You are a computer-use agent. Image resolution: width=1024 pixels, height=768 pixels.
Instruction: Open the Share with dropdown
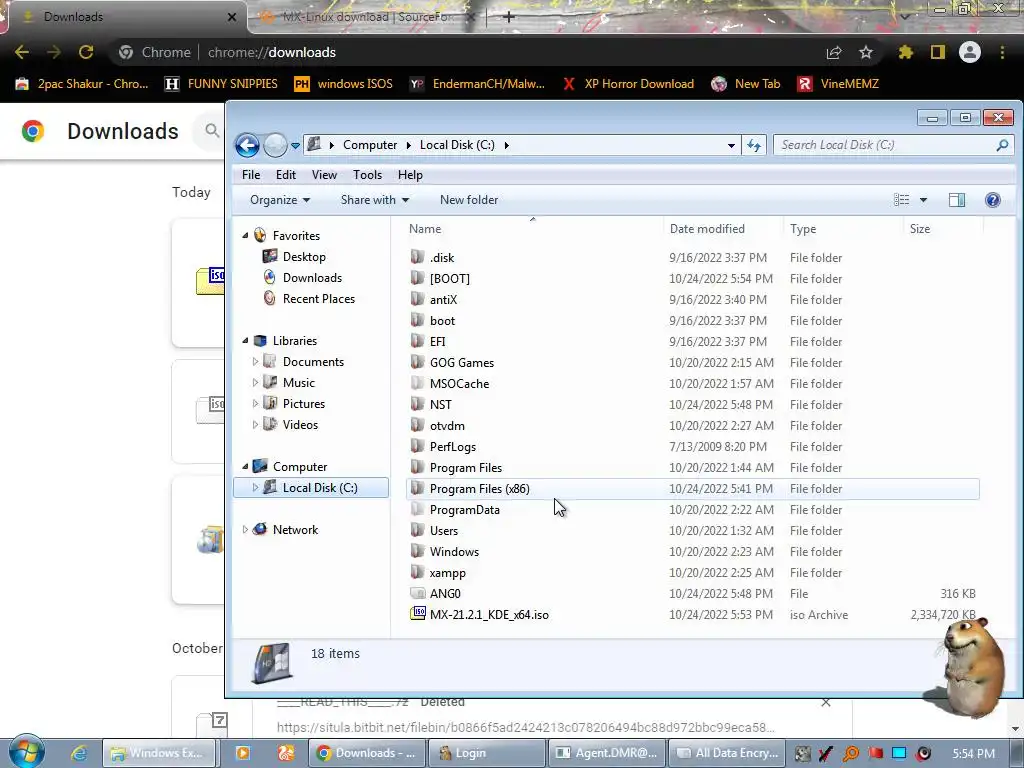[x=375, y=200]
